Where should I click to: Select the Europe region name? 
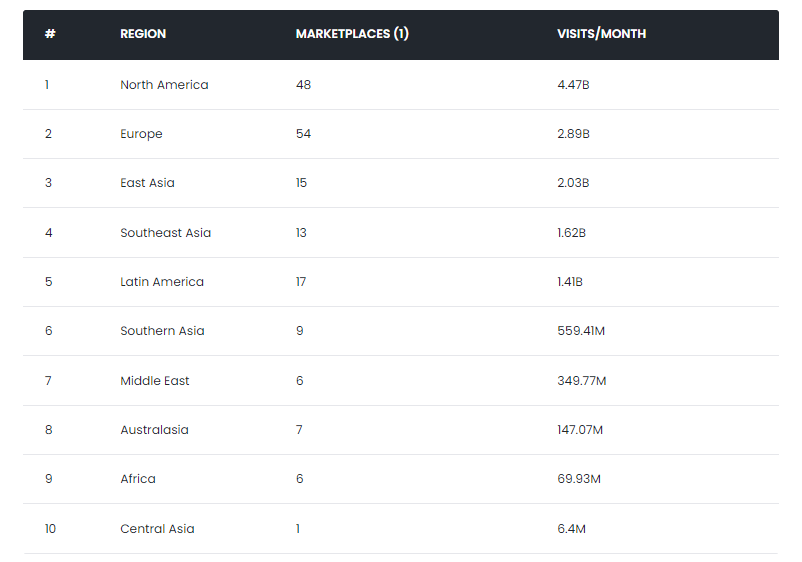coord(141,134)
